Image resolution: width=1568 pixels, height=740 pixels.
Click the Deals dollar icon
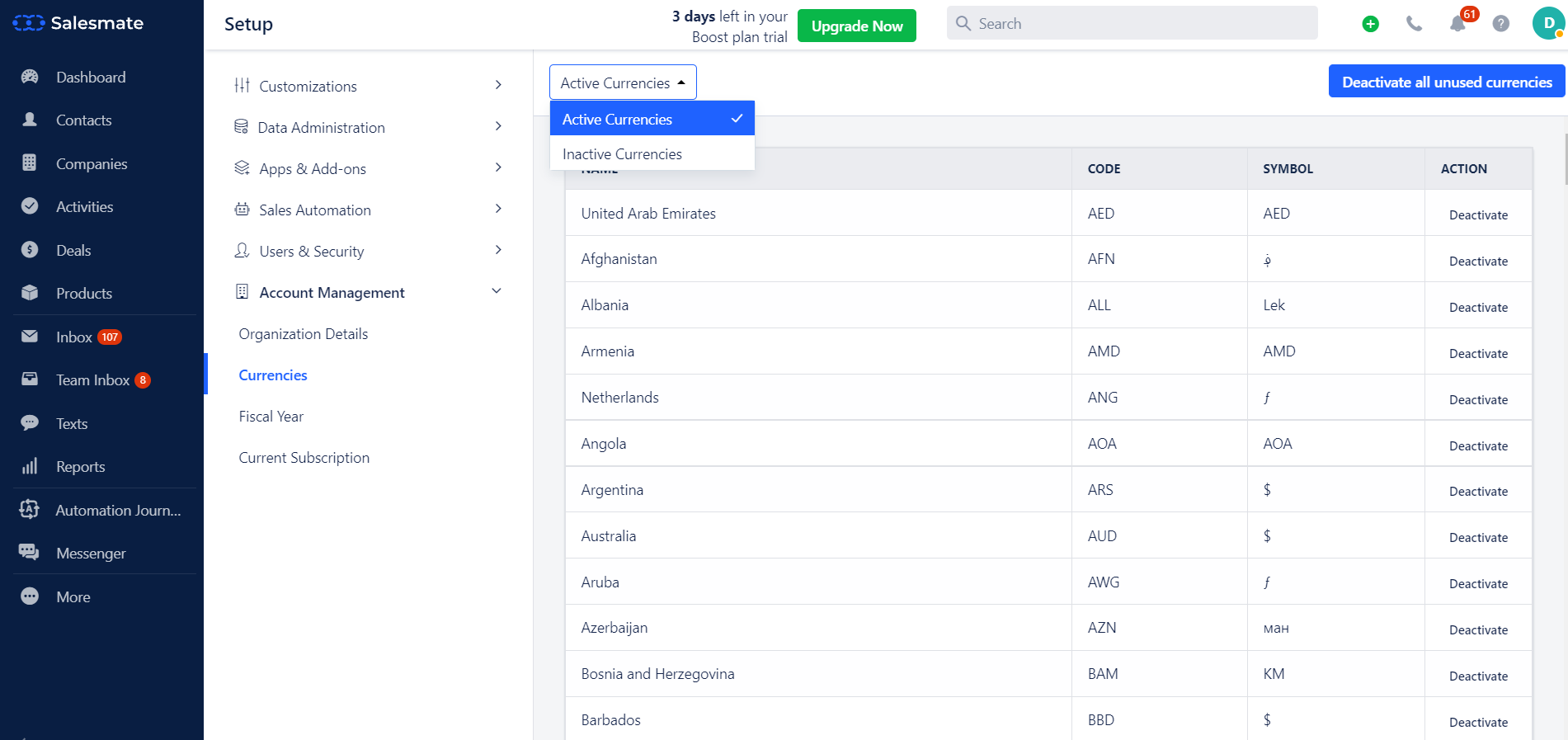(30, 249)
